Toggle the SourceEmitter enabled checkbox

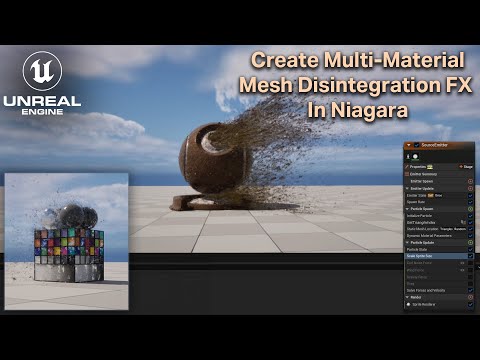point(417,145)
